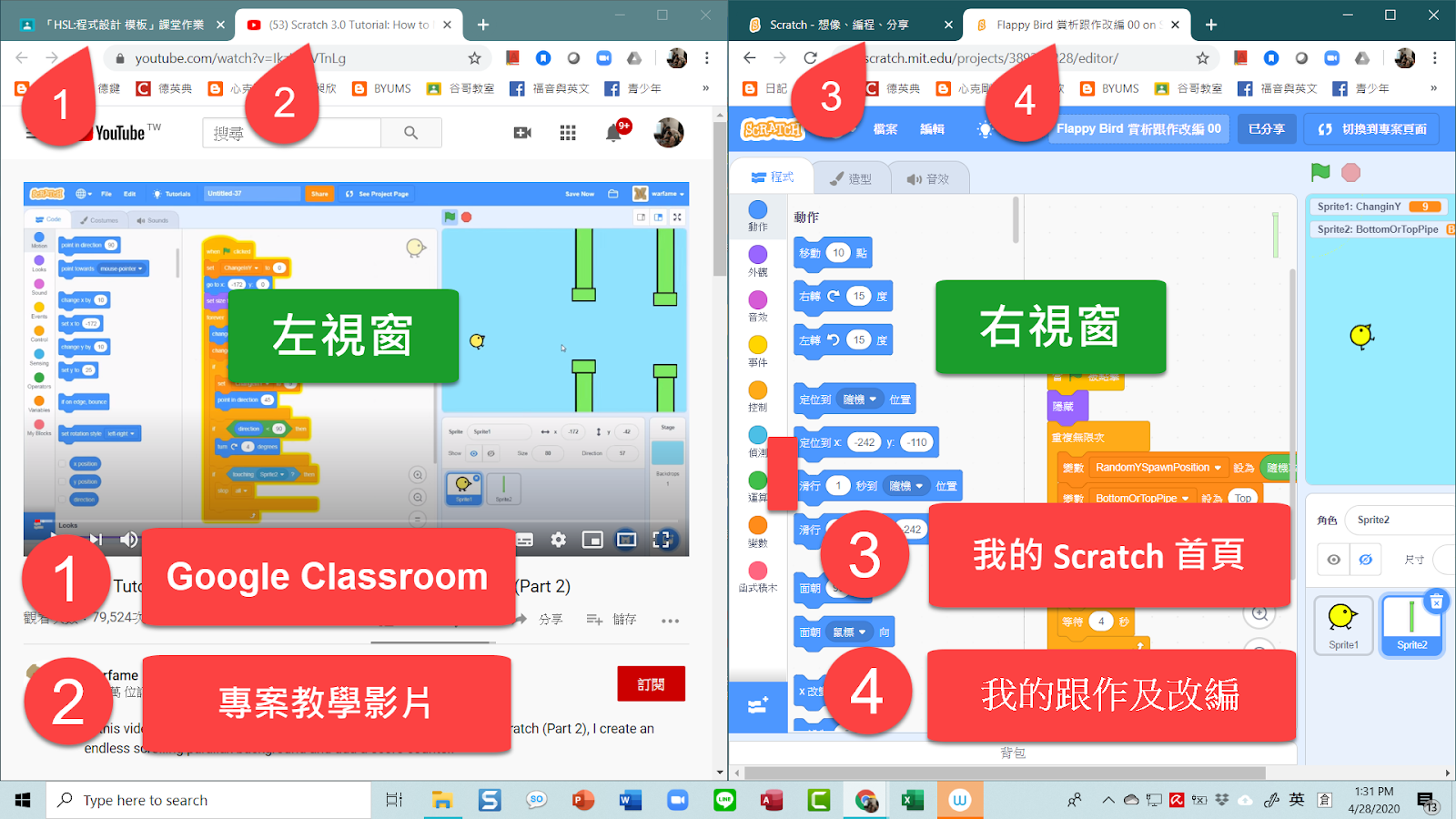
Task: Select the 變數 block category
Action: click(758, 531)
